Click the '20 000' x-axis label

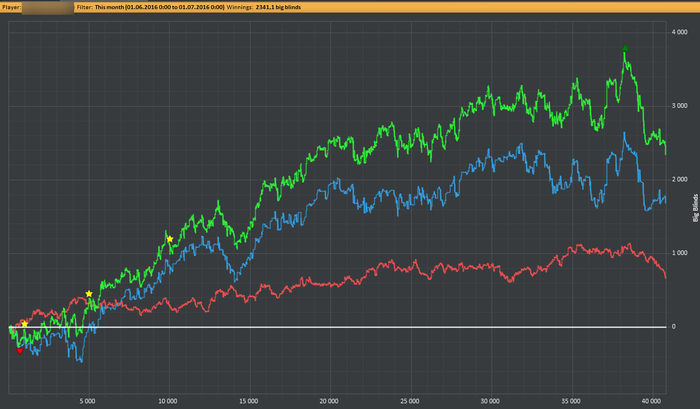[x=329, y=401]
